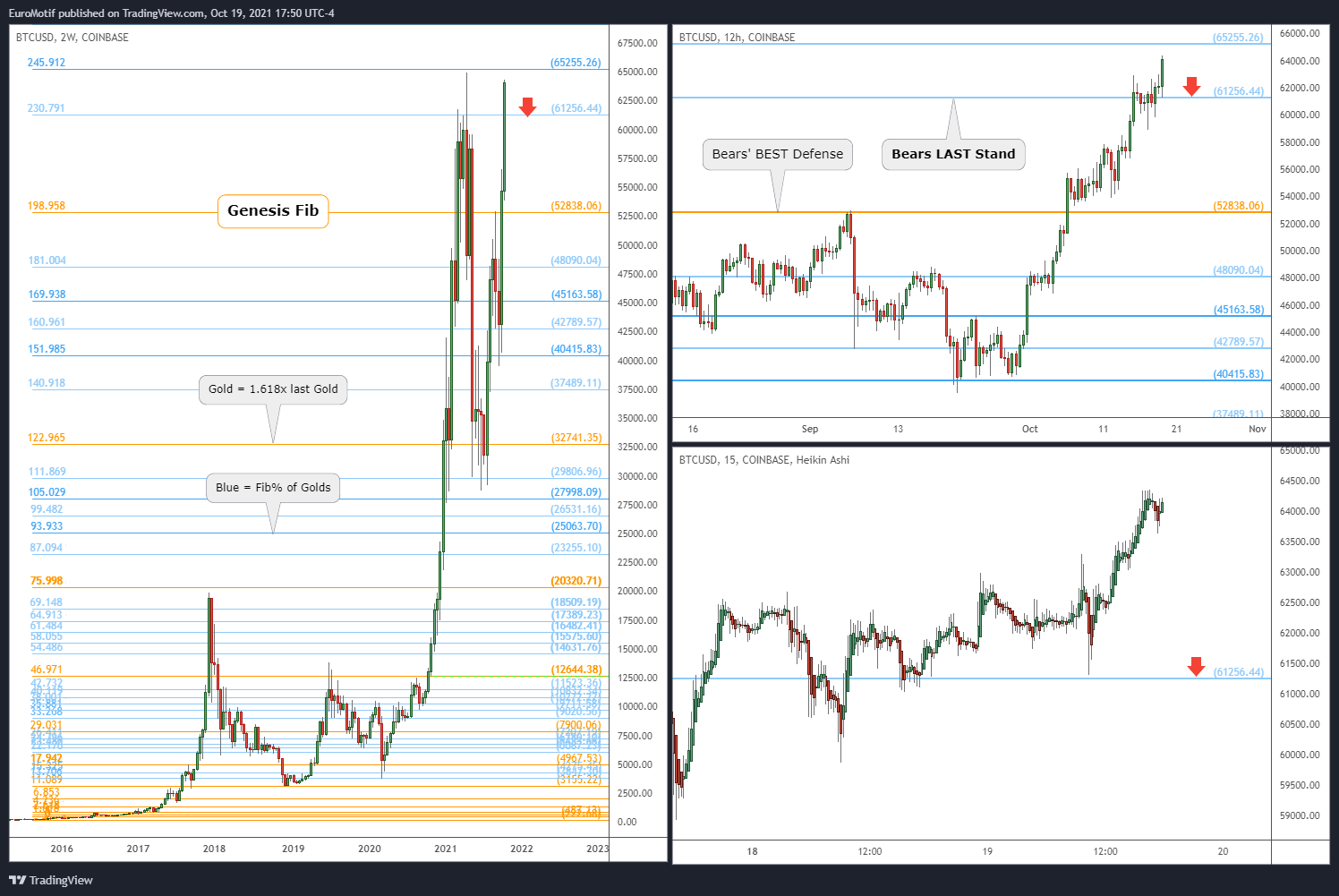This screenshot has width=1339, height=896.
Task: Click the Oct date axis label
Action: coord(1030,429)
